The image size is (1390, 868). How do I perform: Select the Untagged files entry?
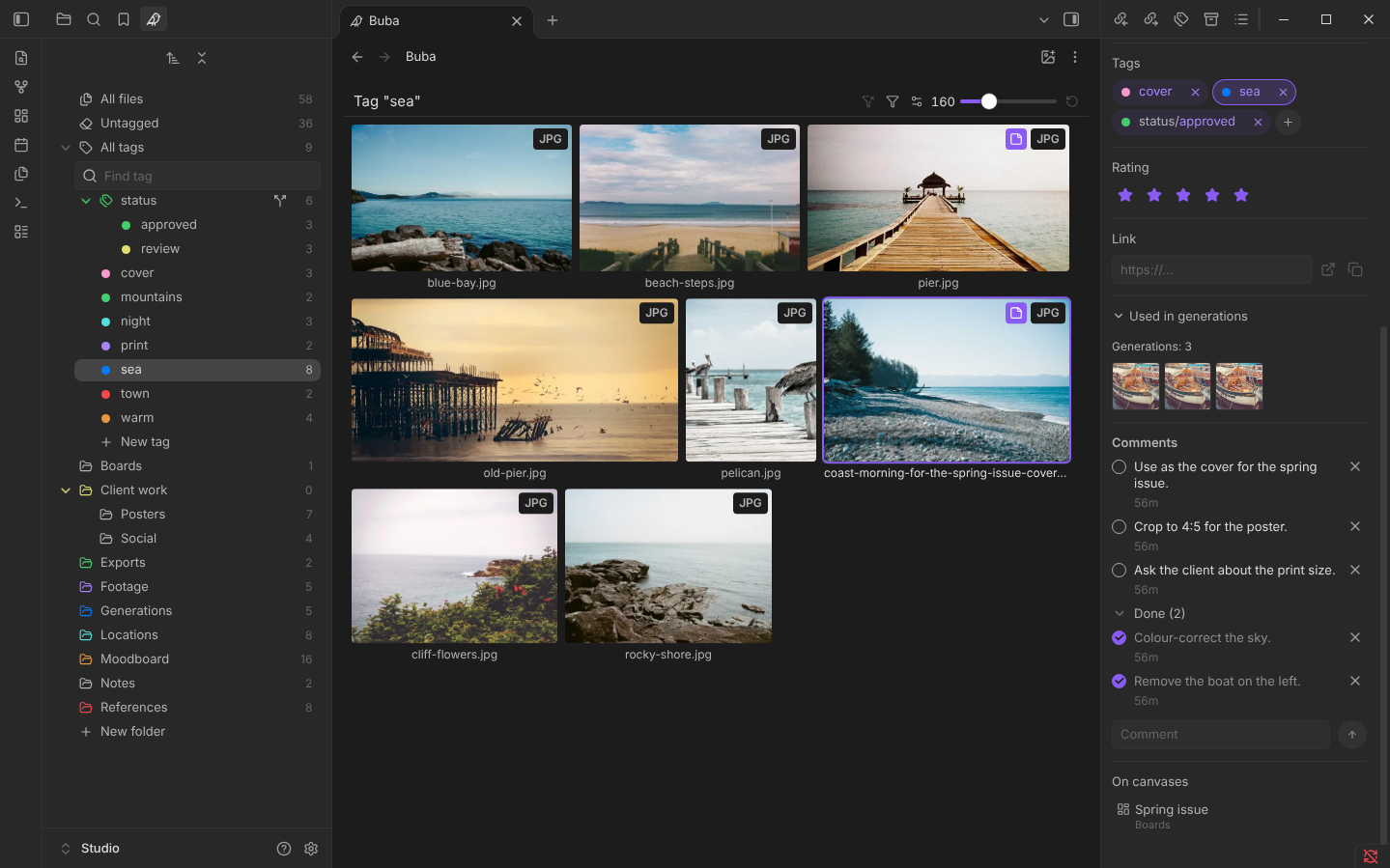(x=197, y=124)
